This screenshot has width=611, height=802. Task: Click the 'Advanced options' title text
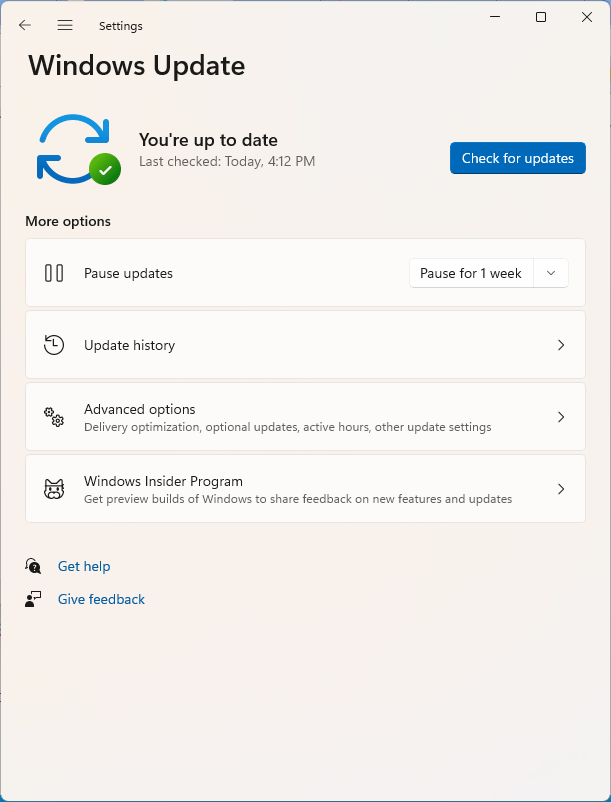[x=140, y=409]
